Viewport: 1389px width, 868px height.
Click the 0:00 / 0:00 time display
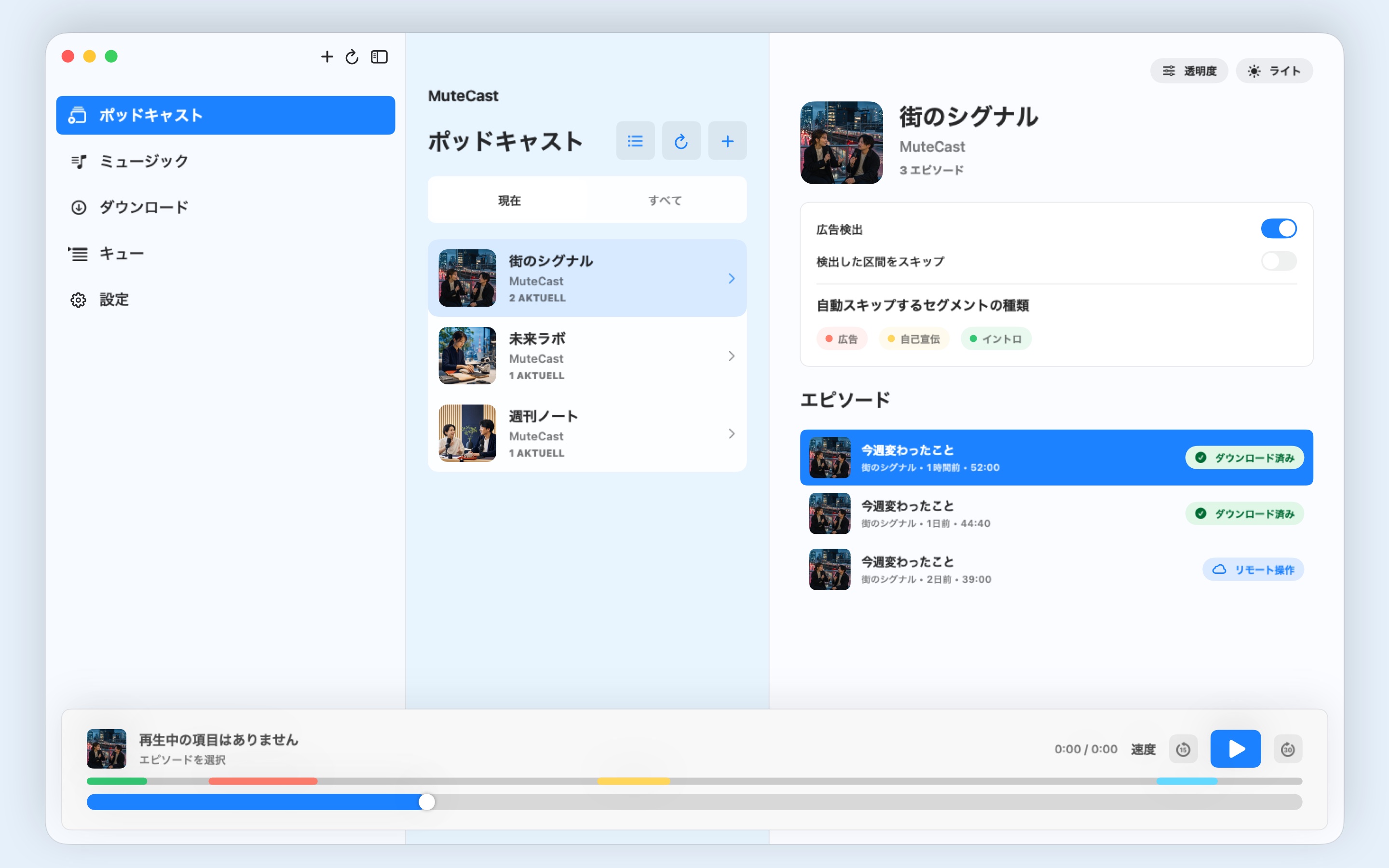point(1085,749)
